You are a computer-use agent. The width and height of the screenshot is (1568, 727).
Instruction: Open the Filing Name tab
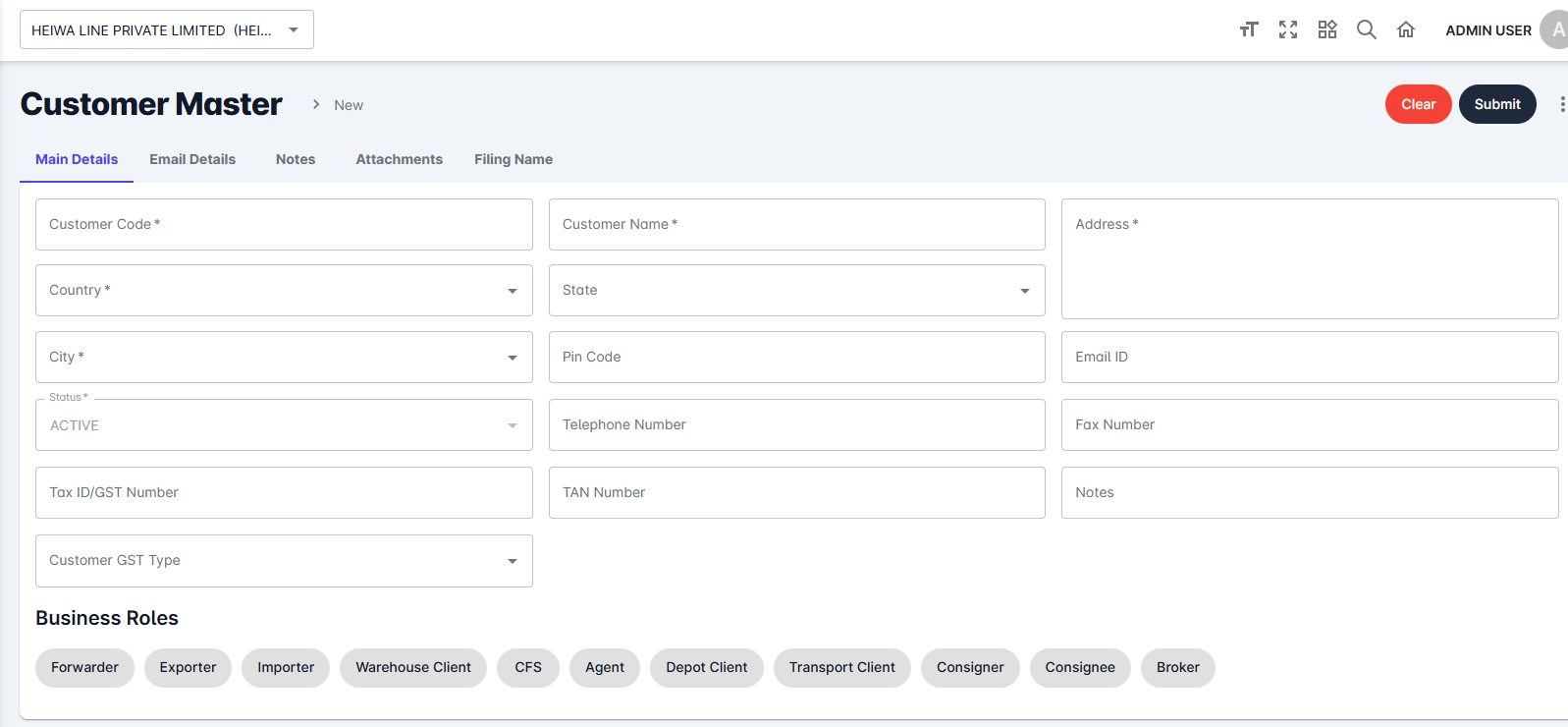pyautogui.click(x=513, y=159)
